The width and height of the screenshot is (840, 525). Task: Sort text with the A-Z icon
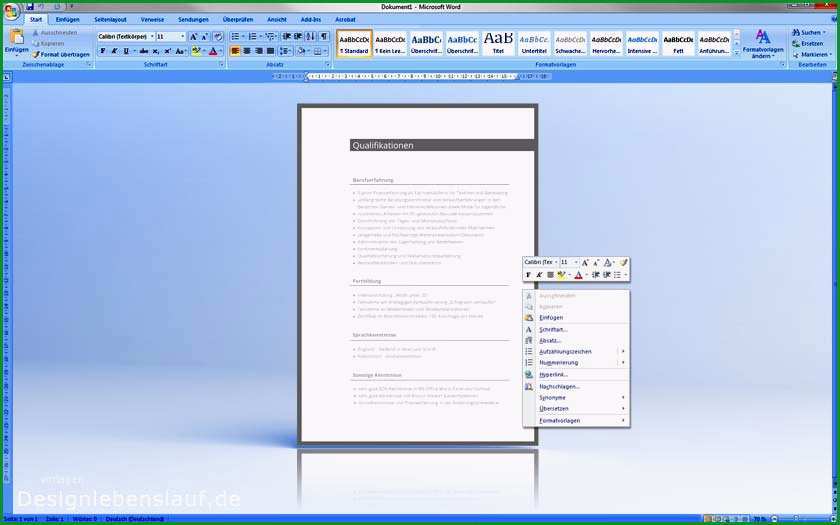click(311, 36)
